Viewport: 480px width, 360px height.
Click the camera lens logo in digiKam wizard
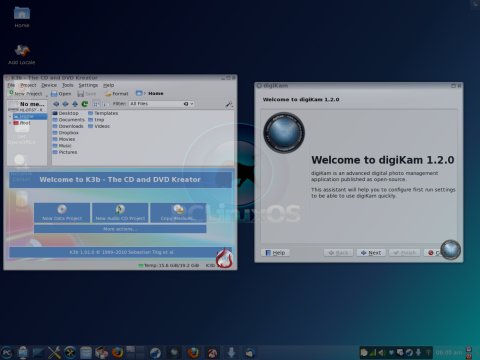coord(284,132)
